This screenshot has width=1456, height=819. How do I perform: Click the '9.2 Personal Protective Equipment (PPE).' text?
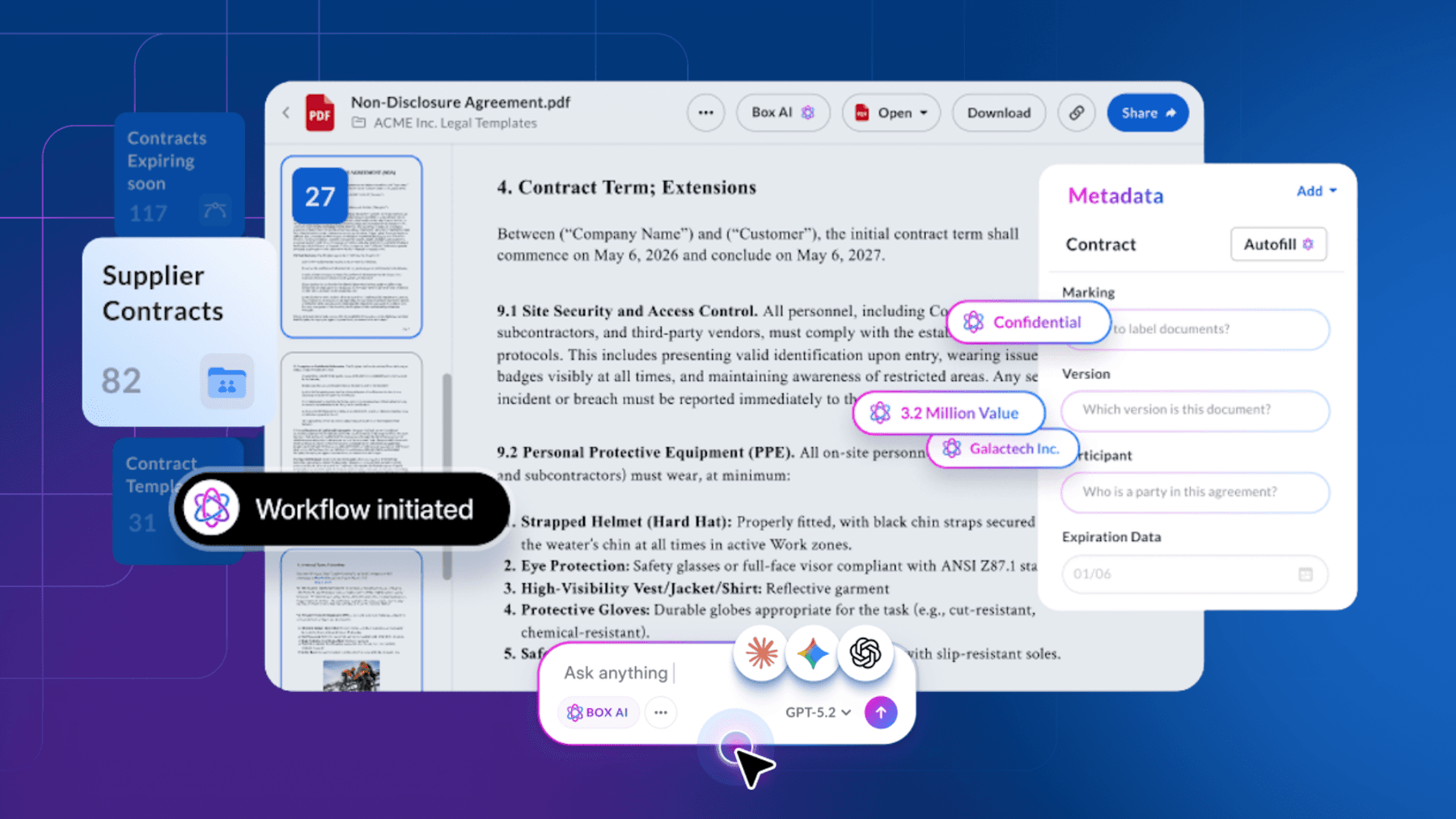(645, 453)
